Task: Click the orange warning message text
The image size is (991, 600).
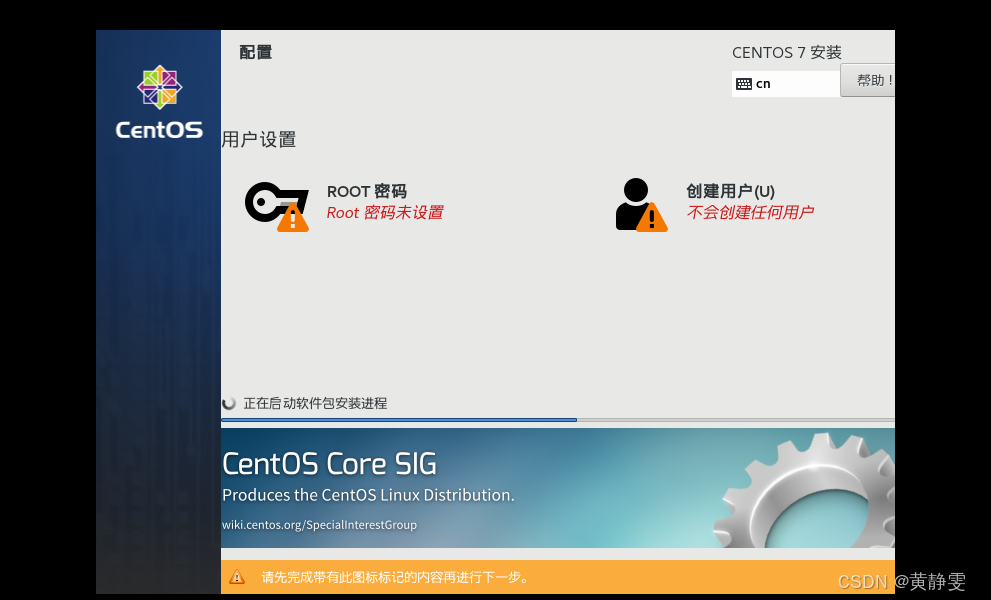Action: (x=395, y=577)
